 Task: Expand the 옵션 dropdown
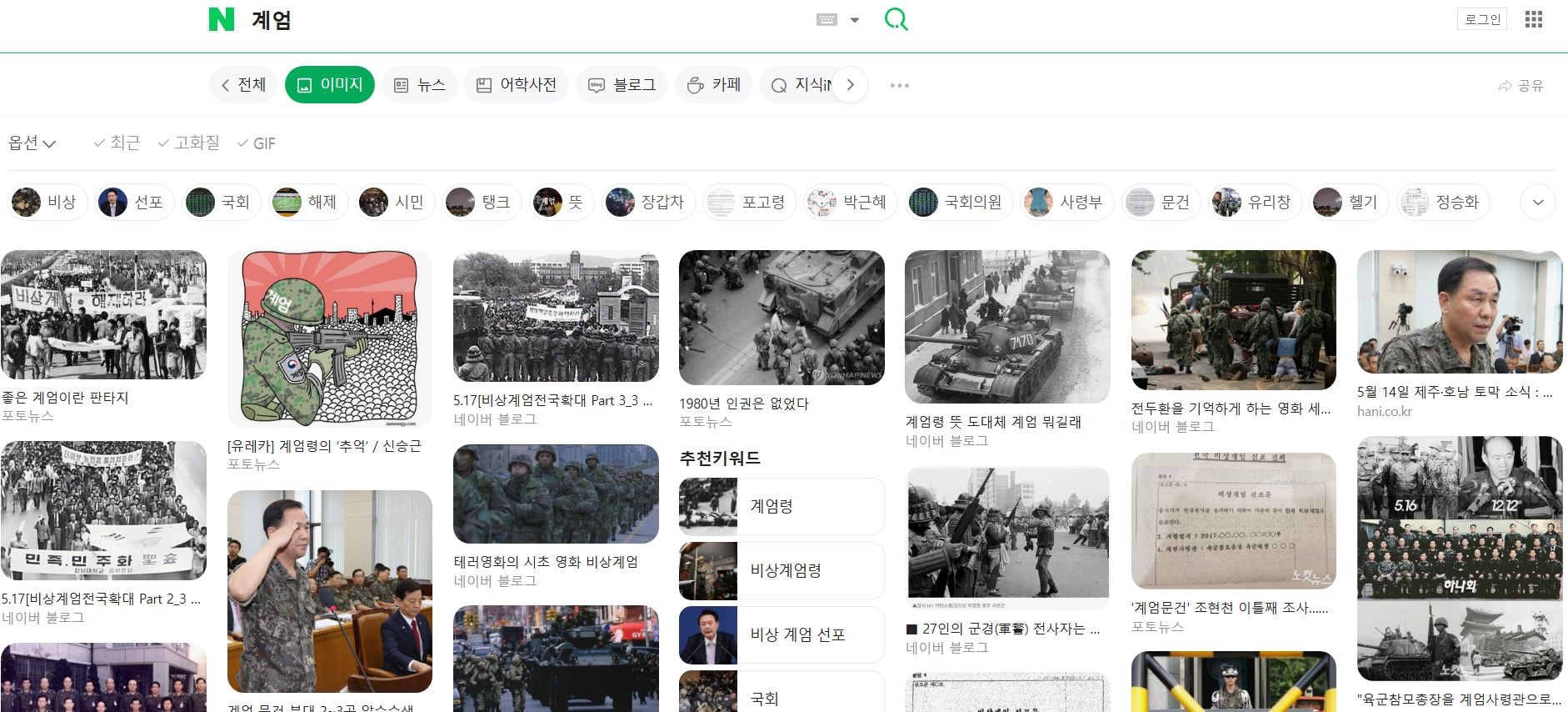32,143
